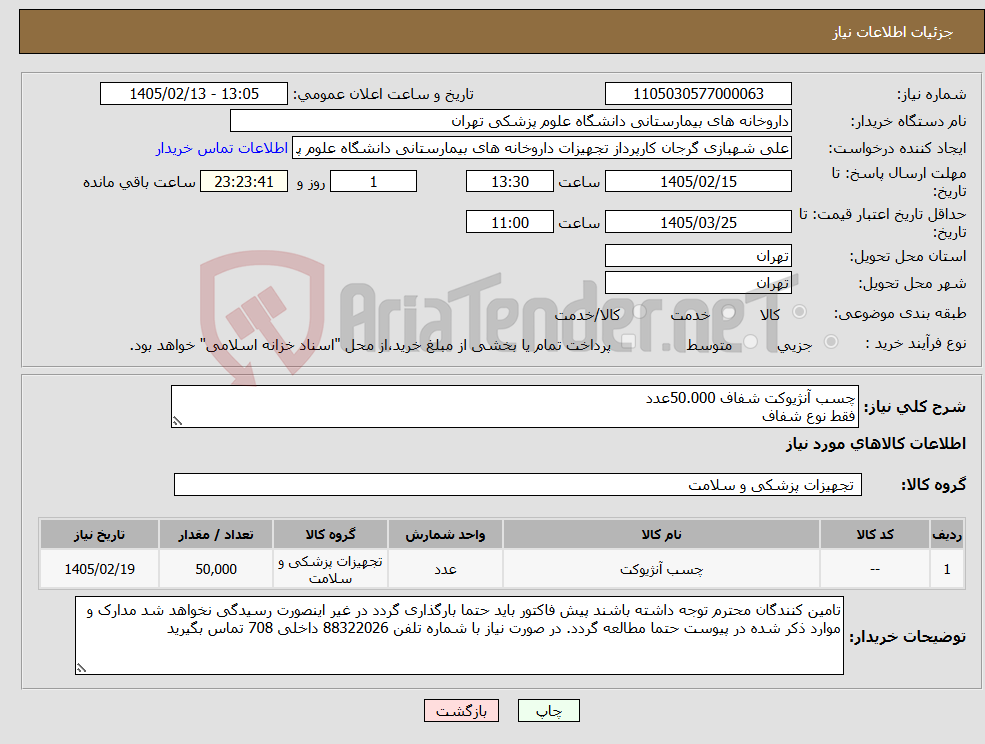Click the quantity cell 50,000
985x744 pixels.
(216, 569)
